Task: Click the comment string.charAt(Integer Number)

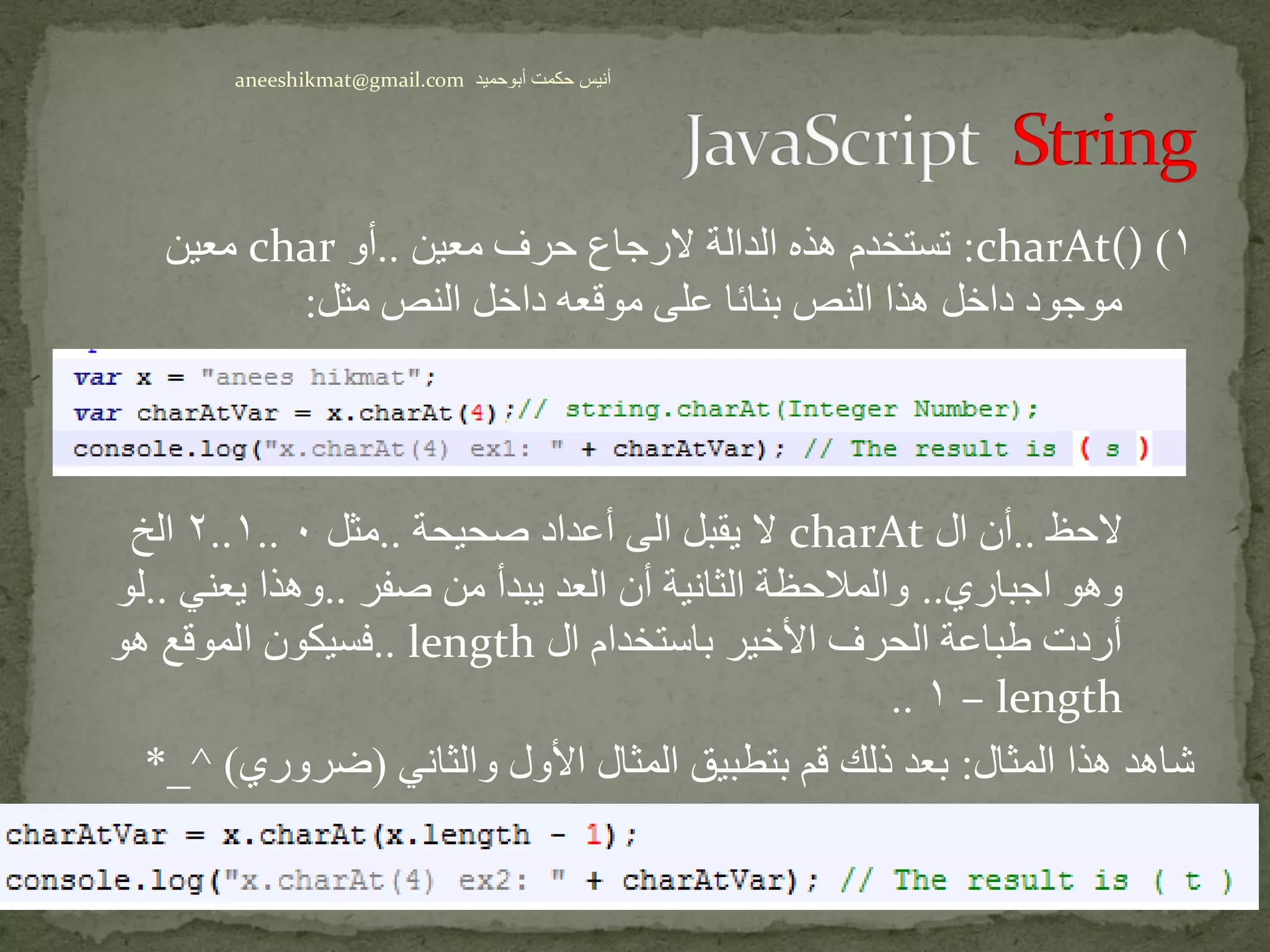Action: pyautogui.click(x=778, y=410)
